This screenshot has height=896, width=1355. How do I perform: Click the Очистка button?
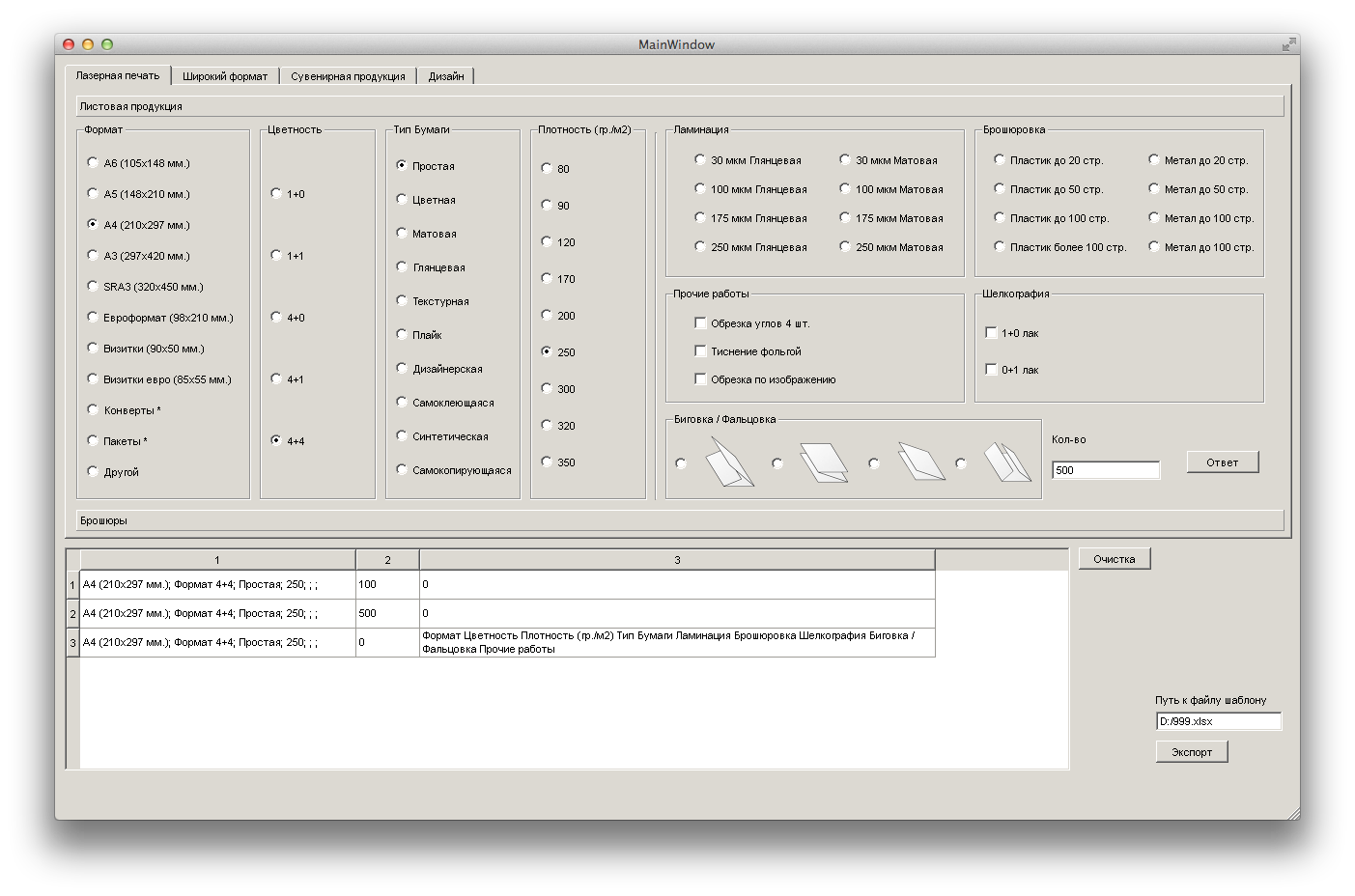pos(1115,559)
